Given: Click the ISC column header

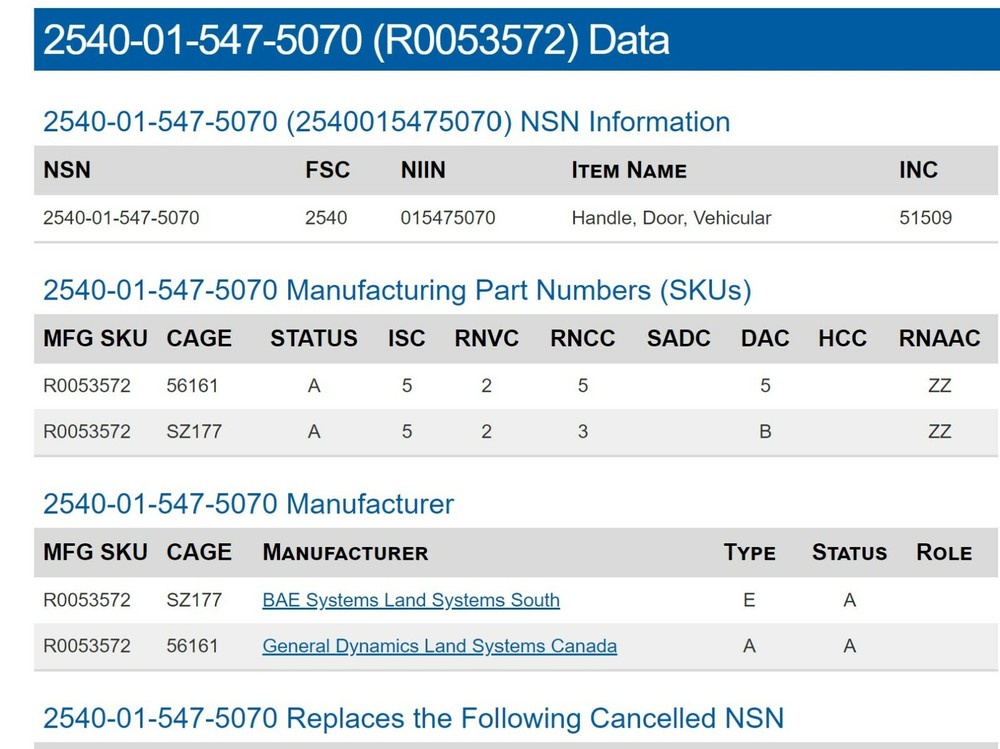Looking at the screenshot, I should pos(406,338).
